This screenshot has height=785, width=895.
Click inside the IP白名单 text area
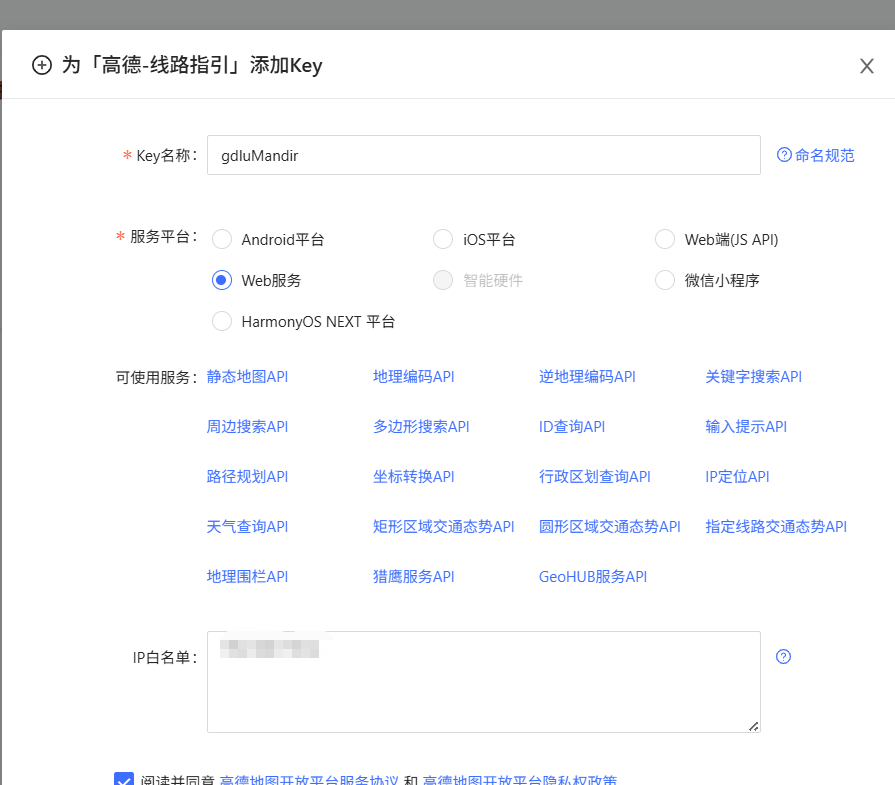pos(483,682)
